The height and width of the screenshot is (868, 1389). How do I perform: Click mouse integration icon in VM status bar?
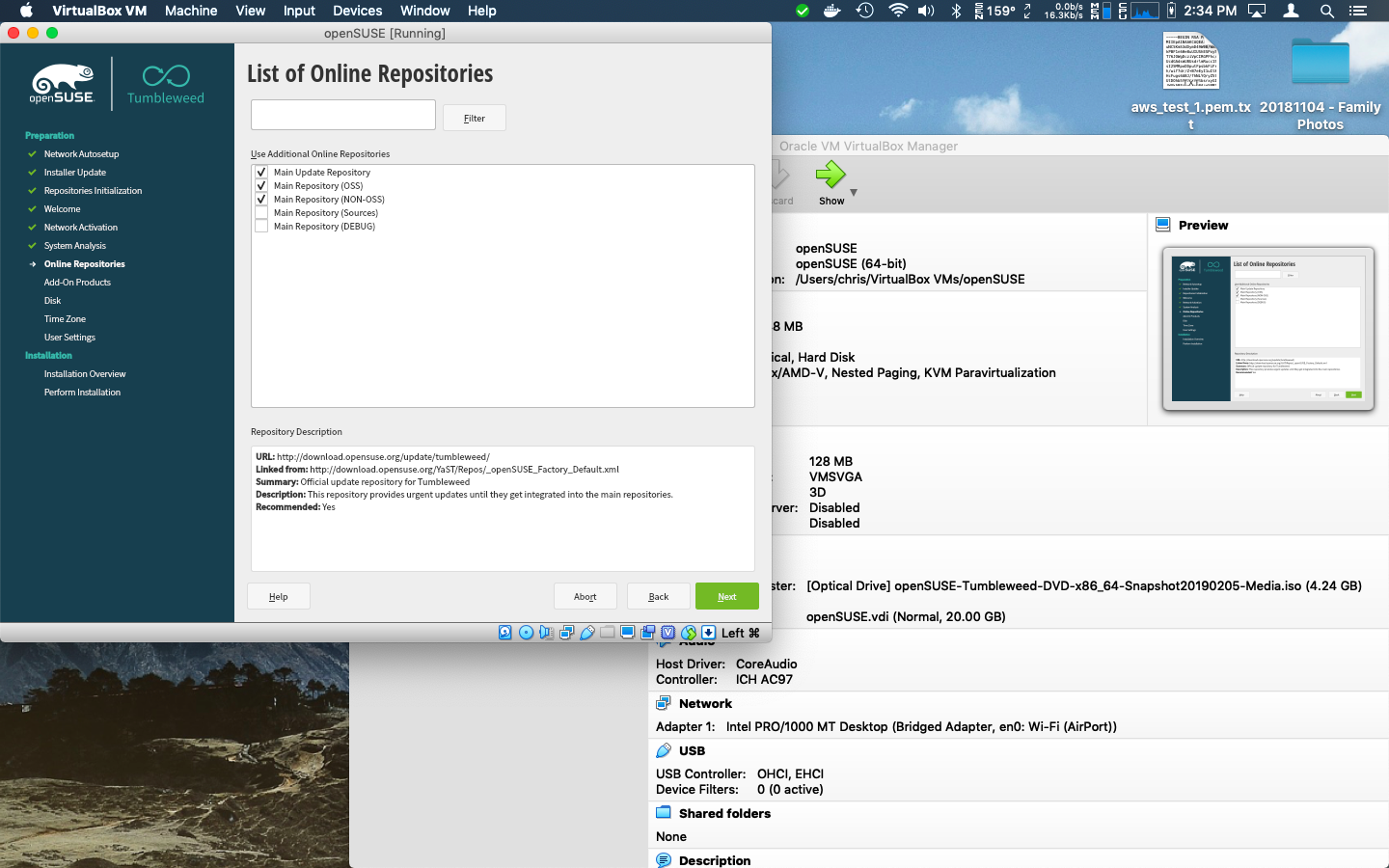(688, 633)
